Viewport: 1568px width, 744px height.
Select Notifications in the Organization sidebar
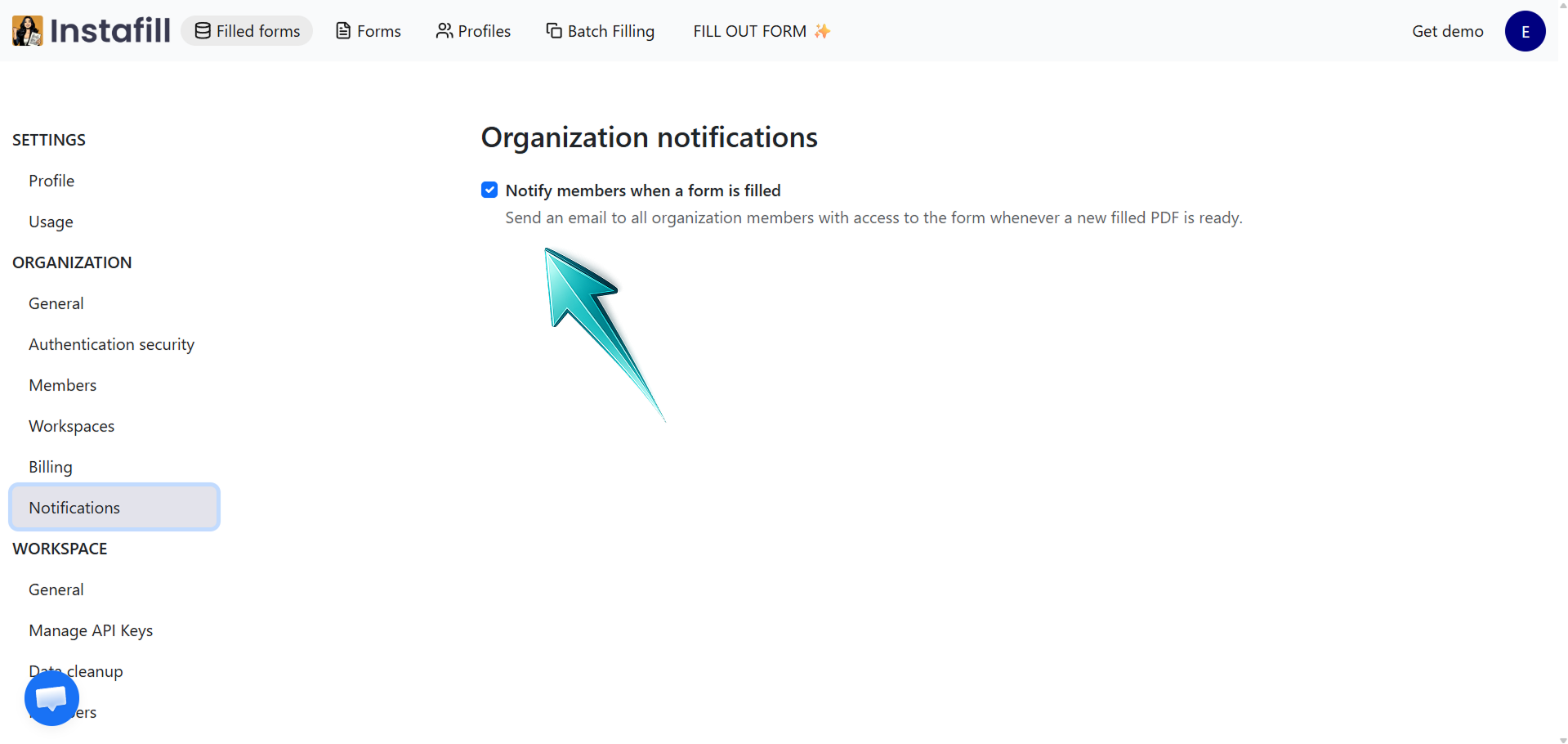[74, 507]
